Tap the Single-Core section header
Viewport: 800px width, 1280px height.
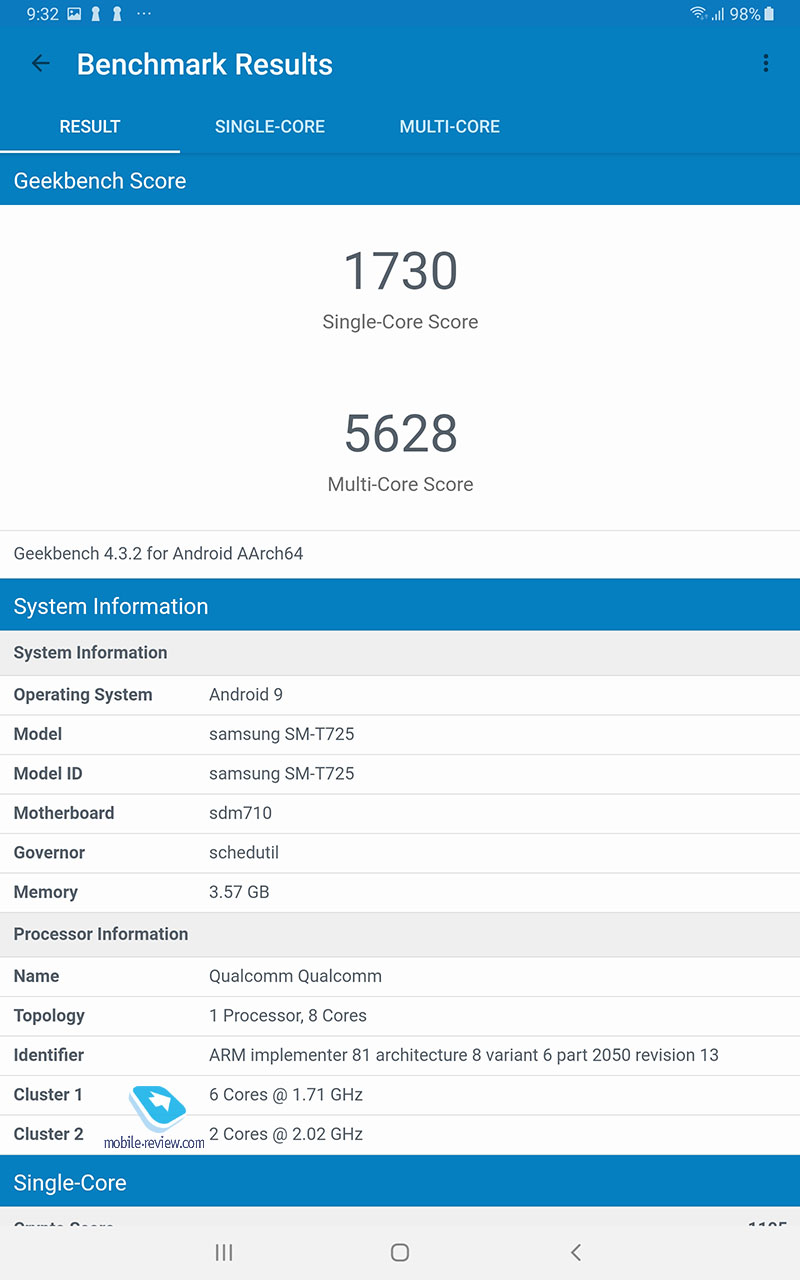point(400,1183)
